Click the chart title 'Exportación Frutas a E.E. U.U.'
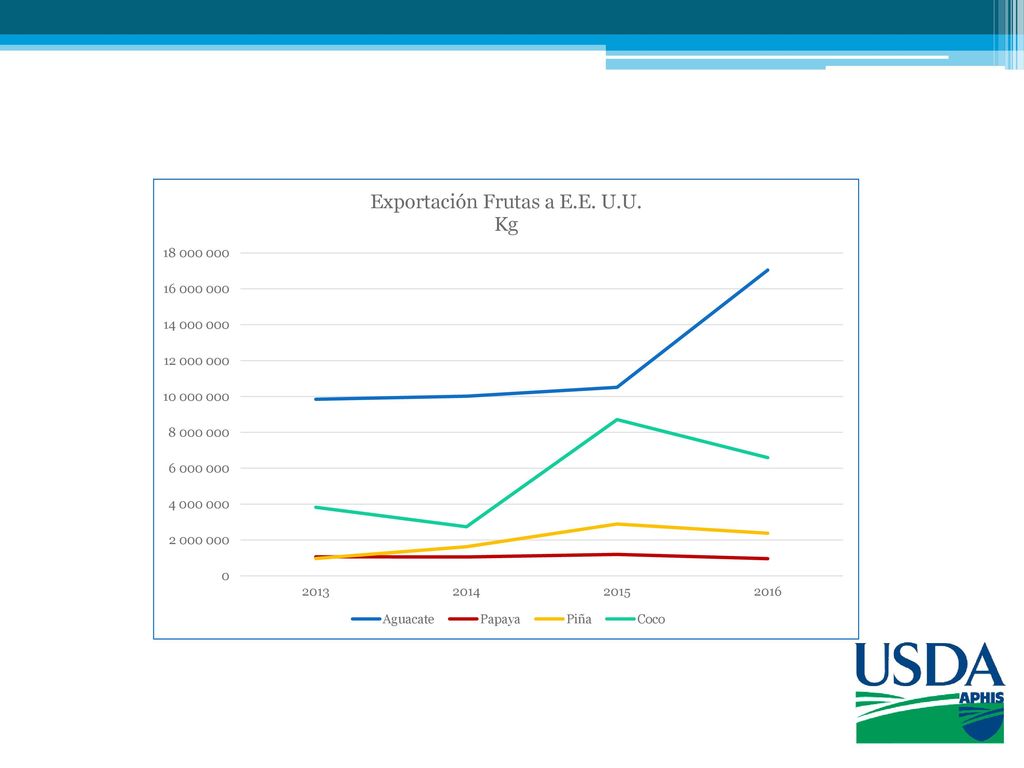 506,202
